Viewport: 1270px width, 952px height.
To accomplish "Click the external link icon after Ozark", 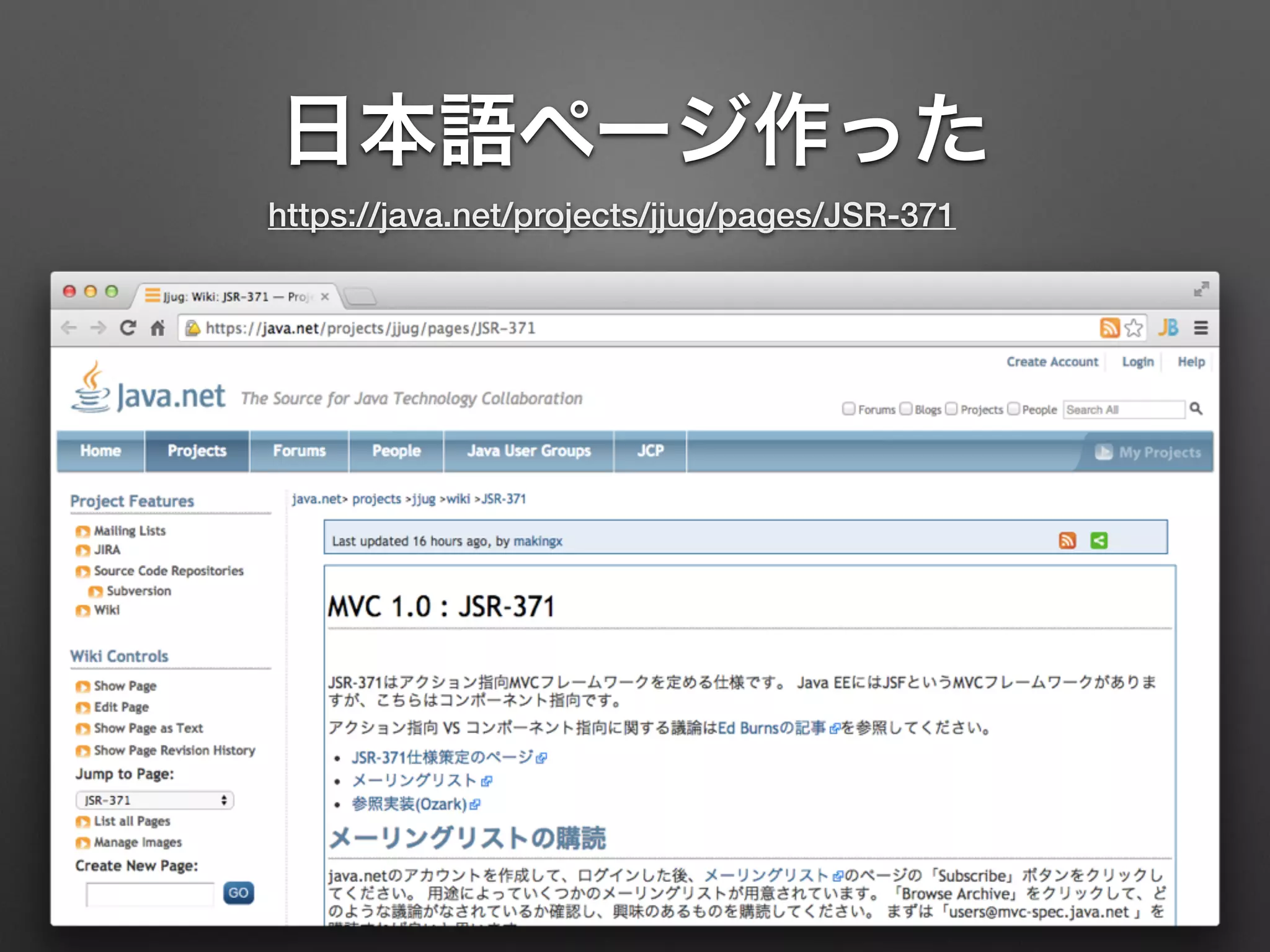I will click(x=475, y=805).
